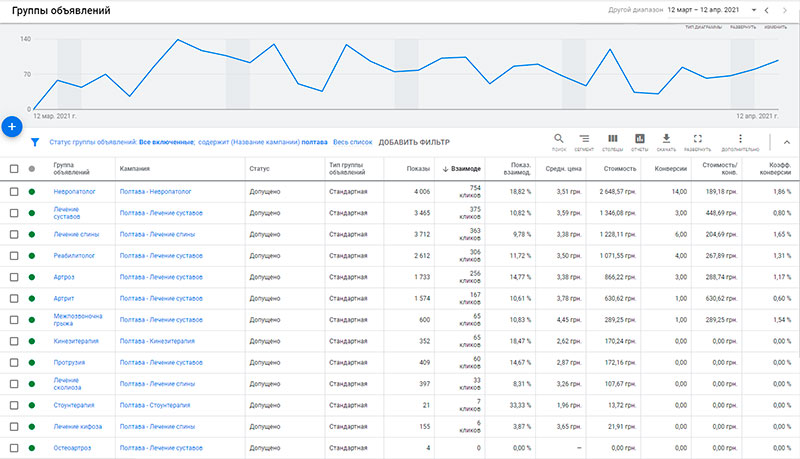Viewport: 800px width, 459px height.
Task: Click the blue plus add button
Action: [x=12, y=126]
